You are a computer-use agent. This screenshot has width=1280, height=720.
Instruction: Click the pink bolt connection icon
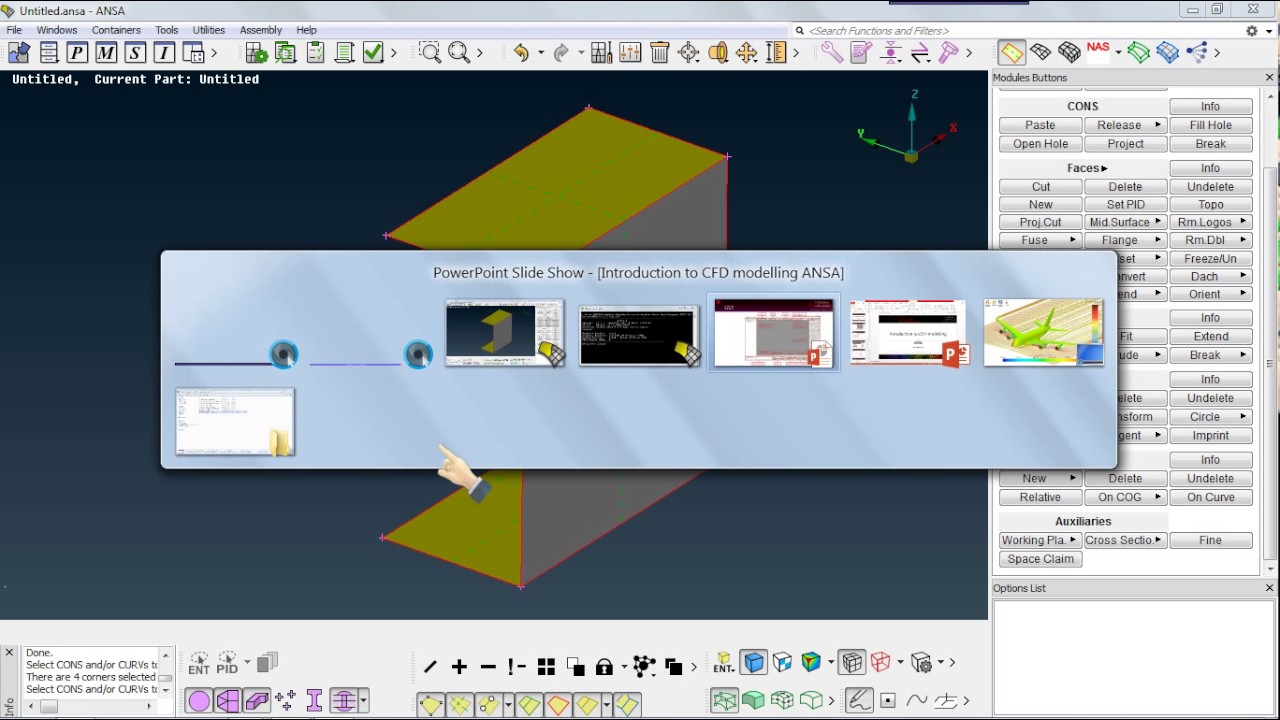coord(949,53)
